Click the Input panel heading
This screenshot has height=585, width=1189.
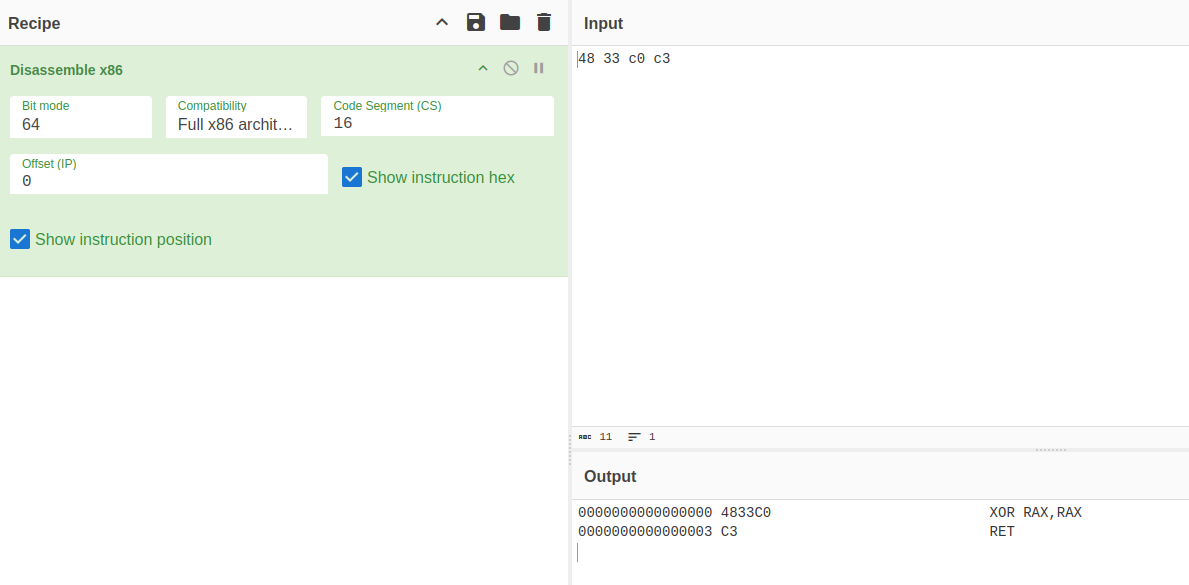coord(604,24)
